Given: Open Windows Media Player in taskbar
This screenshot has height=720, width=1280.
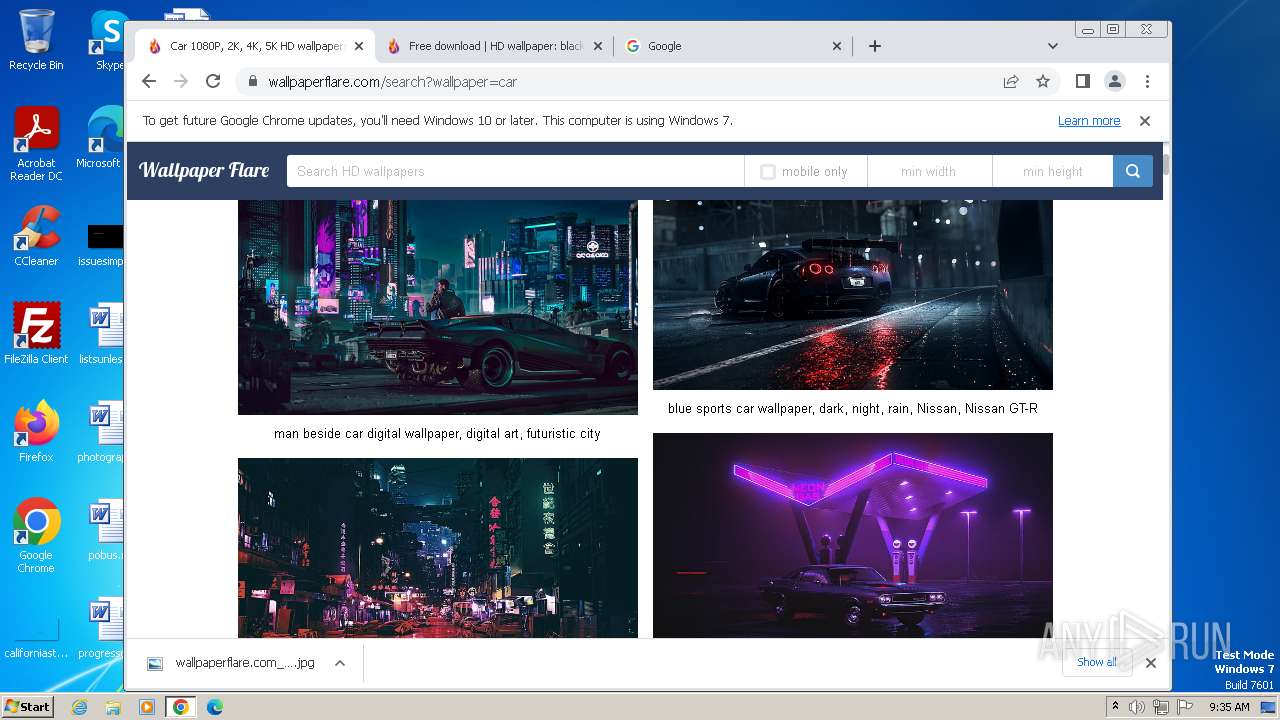Looking at the screenshot, I should tap(147, 707).
